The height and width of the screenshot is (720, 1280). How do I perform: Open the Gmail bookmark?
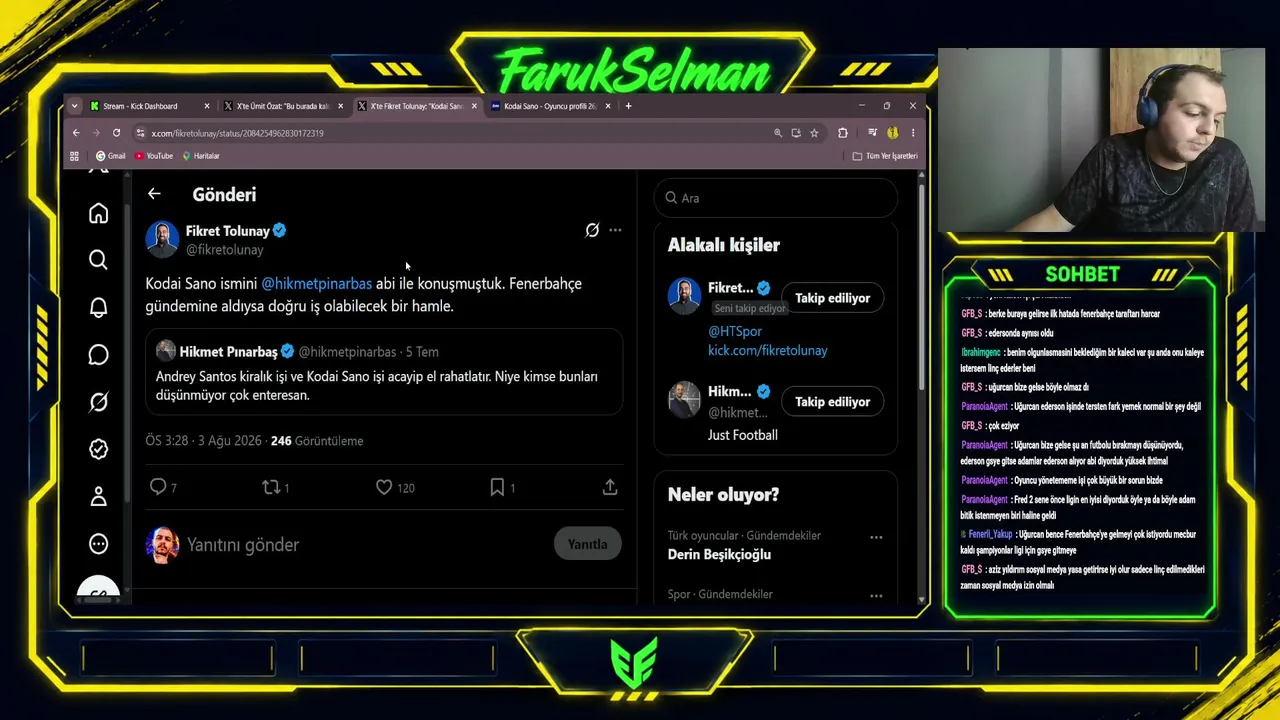point(110,156)
